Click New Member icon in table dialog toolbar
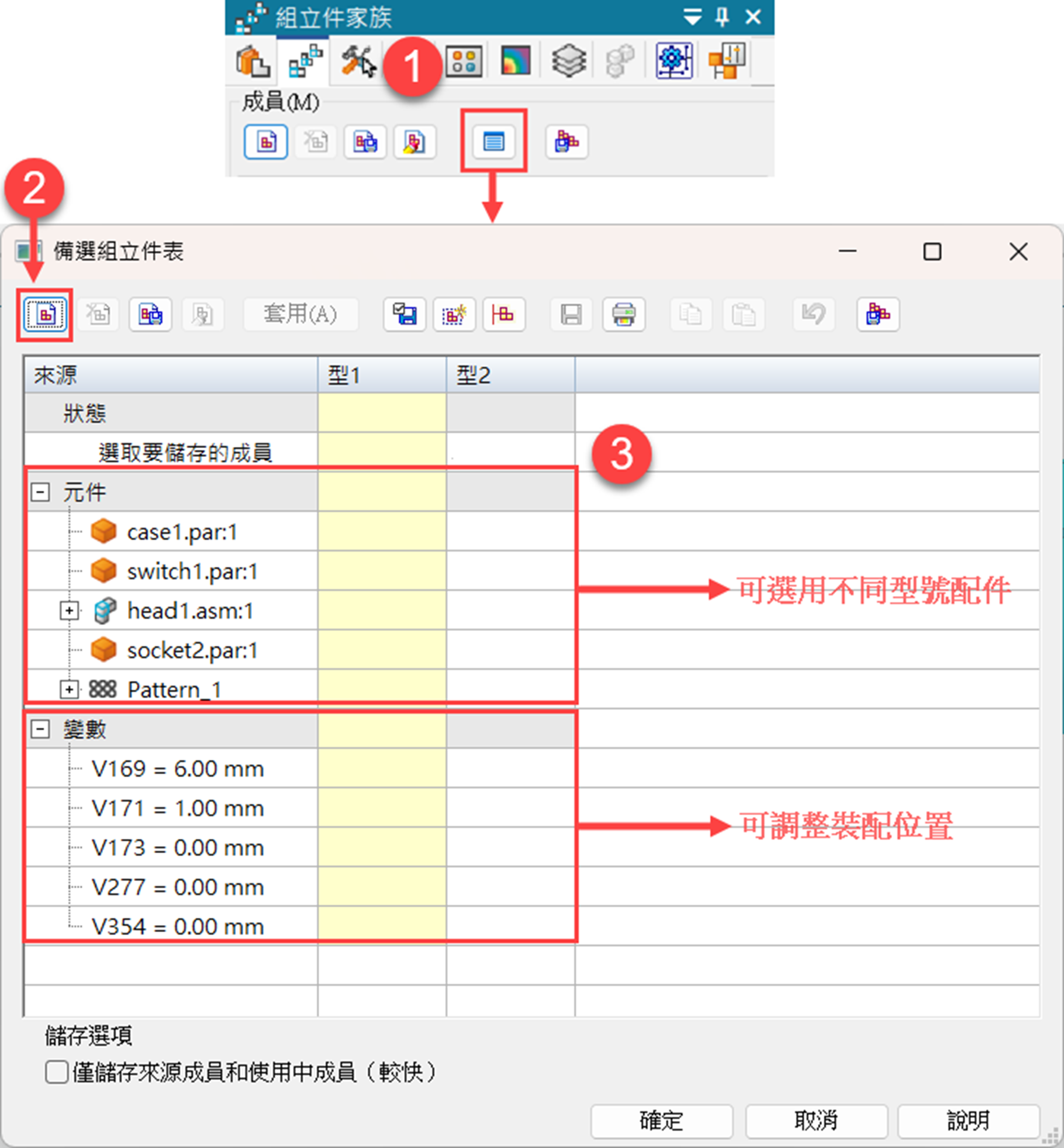The height and width of the screenshot is (1148, 1064). pos(46,315)
